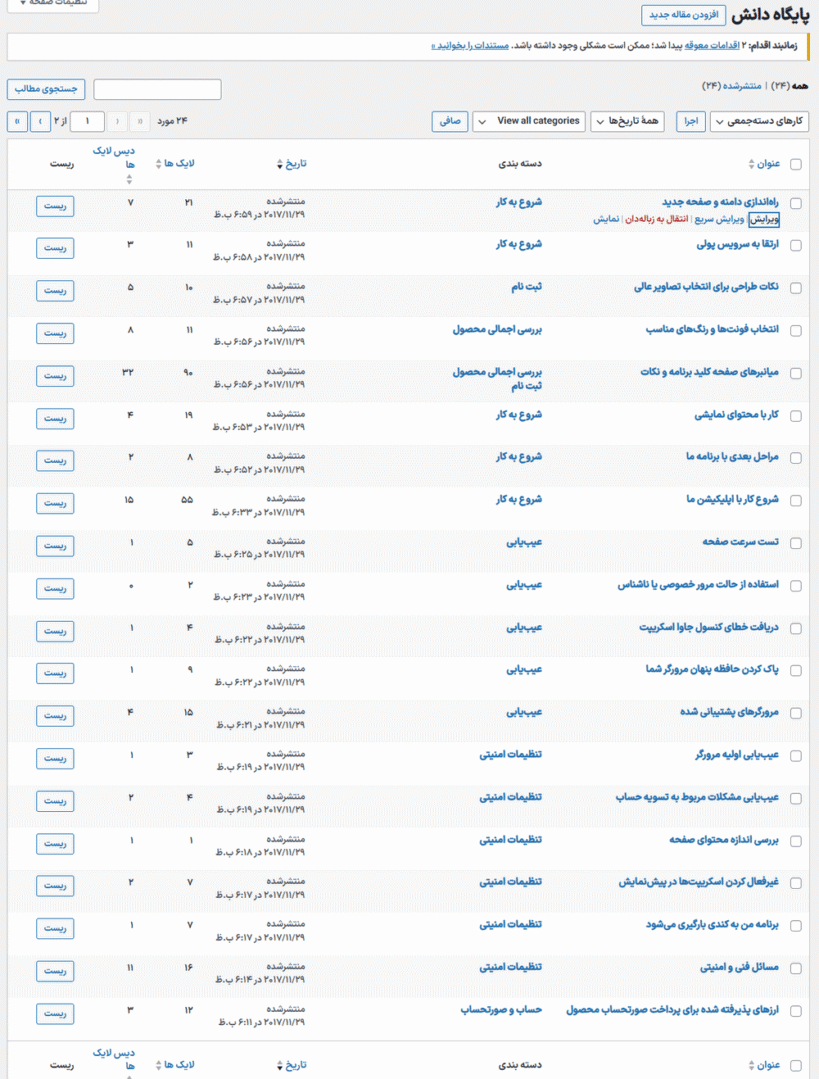
Task: Open the 'View all categories' dropdown
Action: (529, 121)
